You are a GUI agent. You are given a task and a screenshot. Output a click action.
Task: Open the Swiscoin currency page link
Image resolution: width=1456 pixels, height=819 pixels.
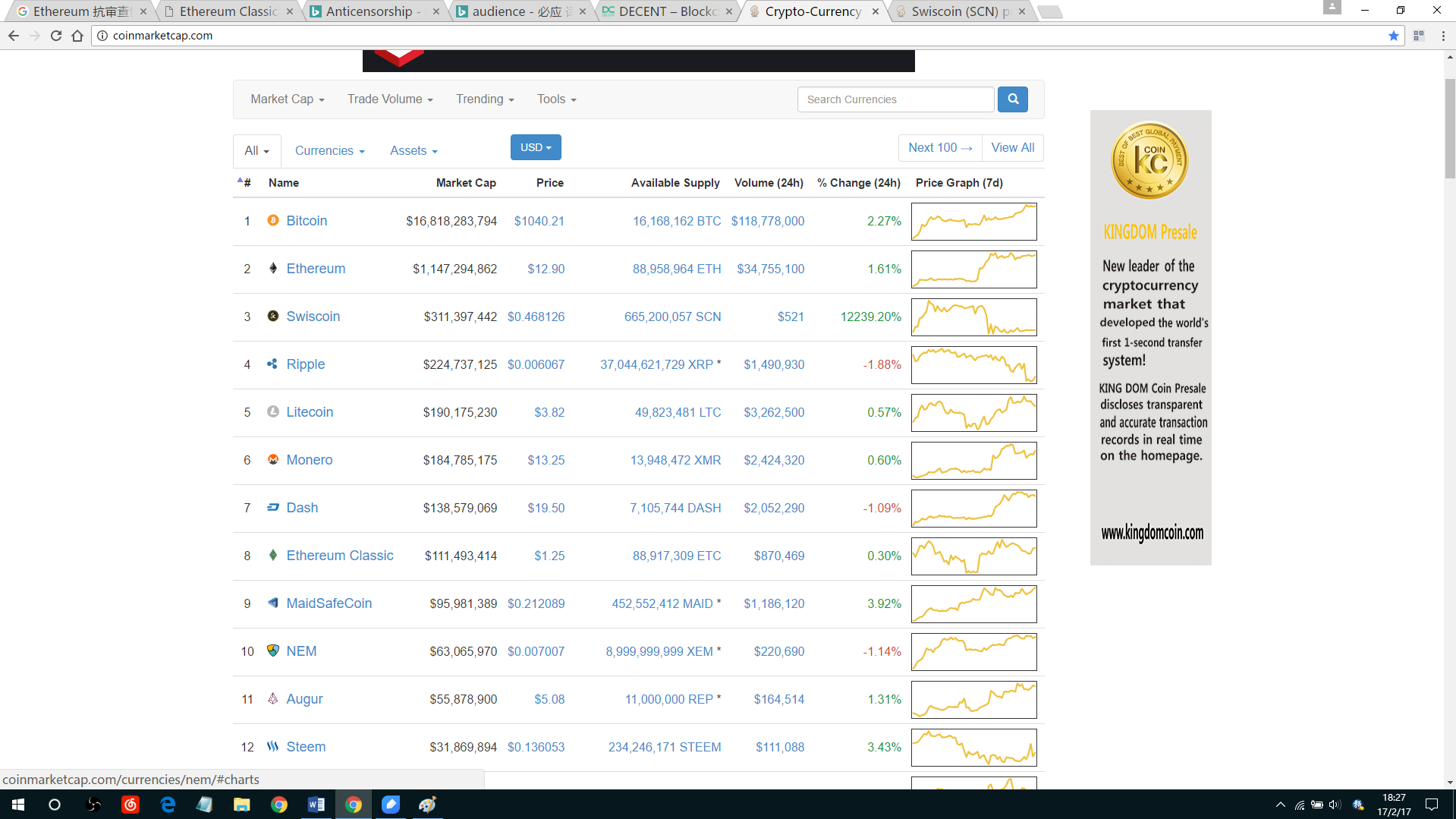tap(313, 317)
